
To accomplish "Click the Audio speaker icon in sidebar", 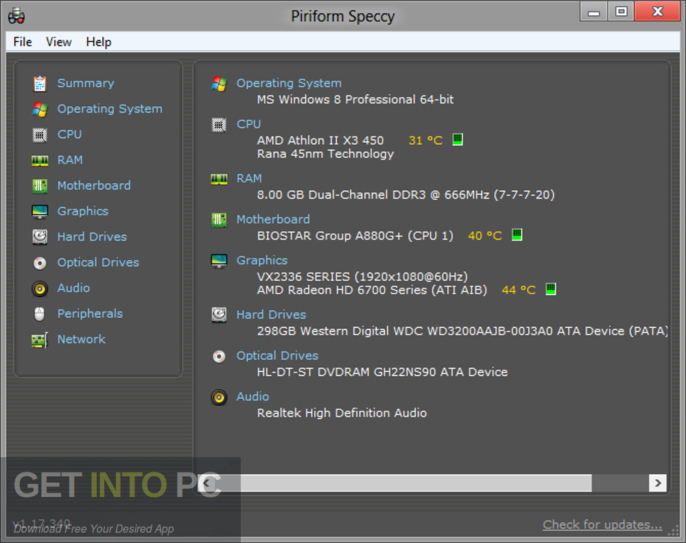I will (x=40, y=289).
